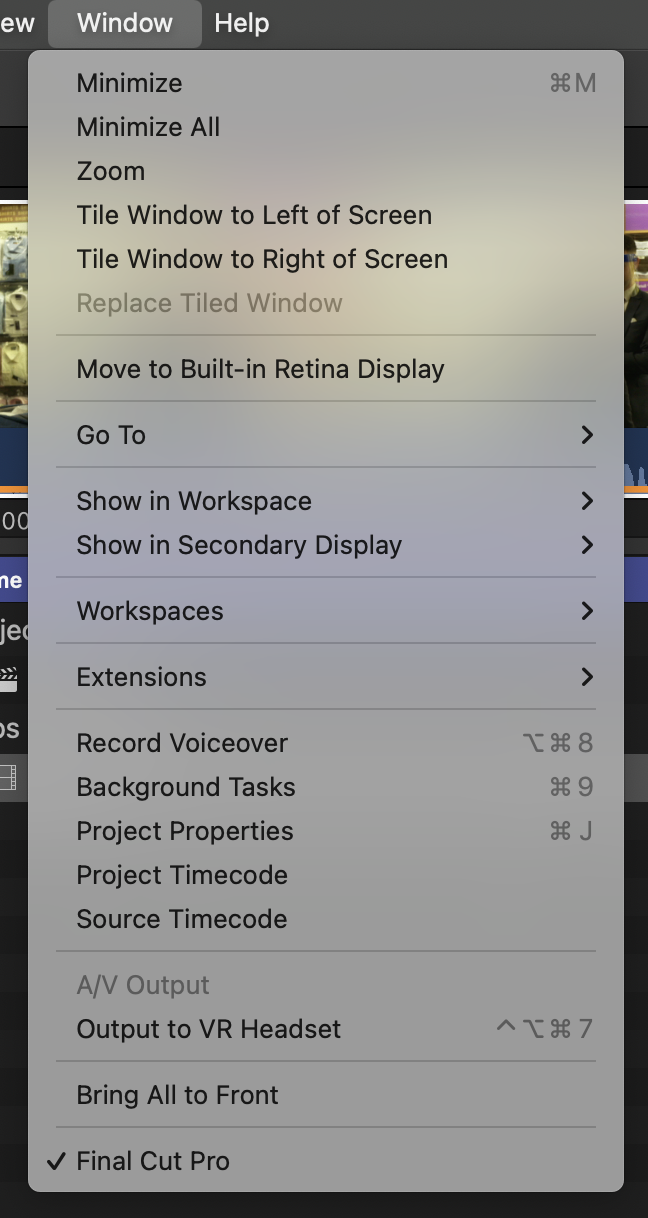The width and height of the screenshot is (648, 1218).
Task: Open the Workspaces submenu
Action: [326, 611]
